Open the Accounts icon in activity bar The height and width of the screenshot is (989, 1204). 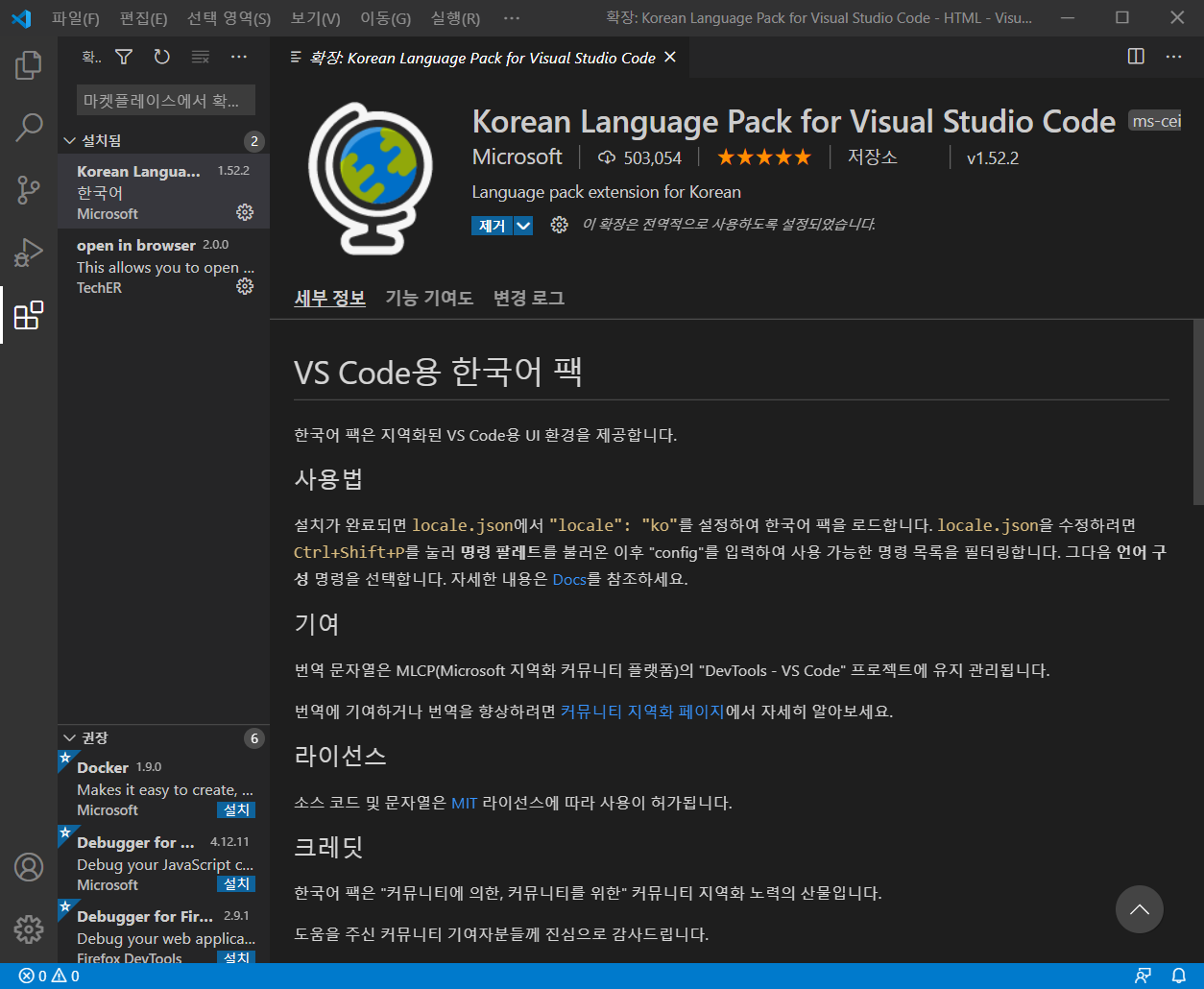tap(29, 867)
